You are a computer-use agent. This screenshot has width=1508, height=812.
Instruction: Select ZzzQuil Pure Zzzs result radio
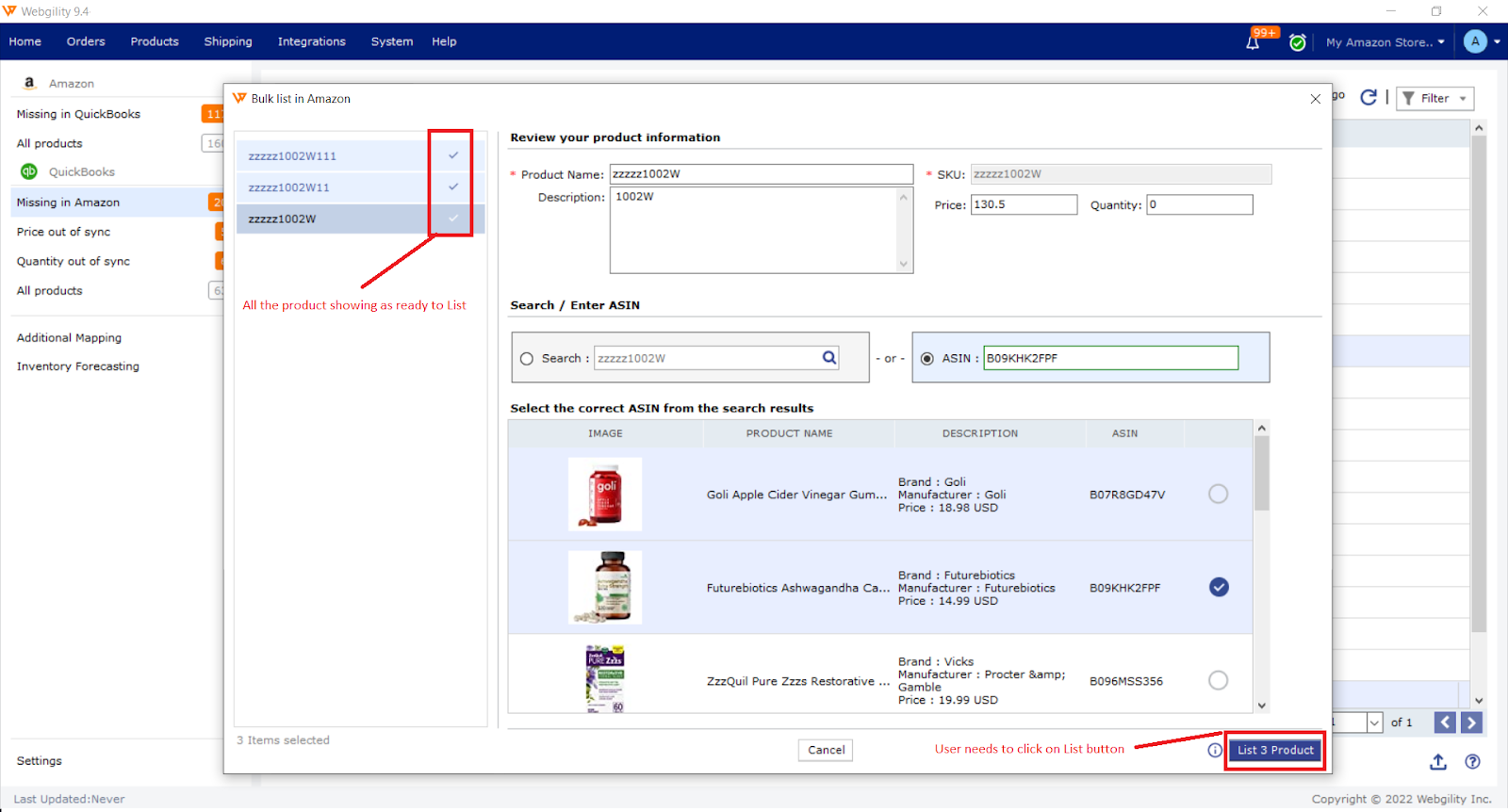(1219, 680)
